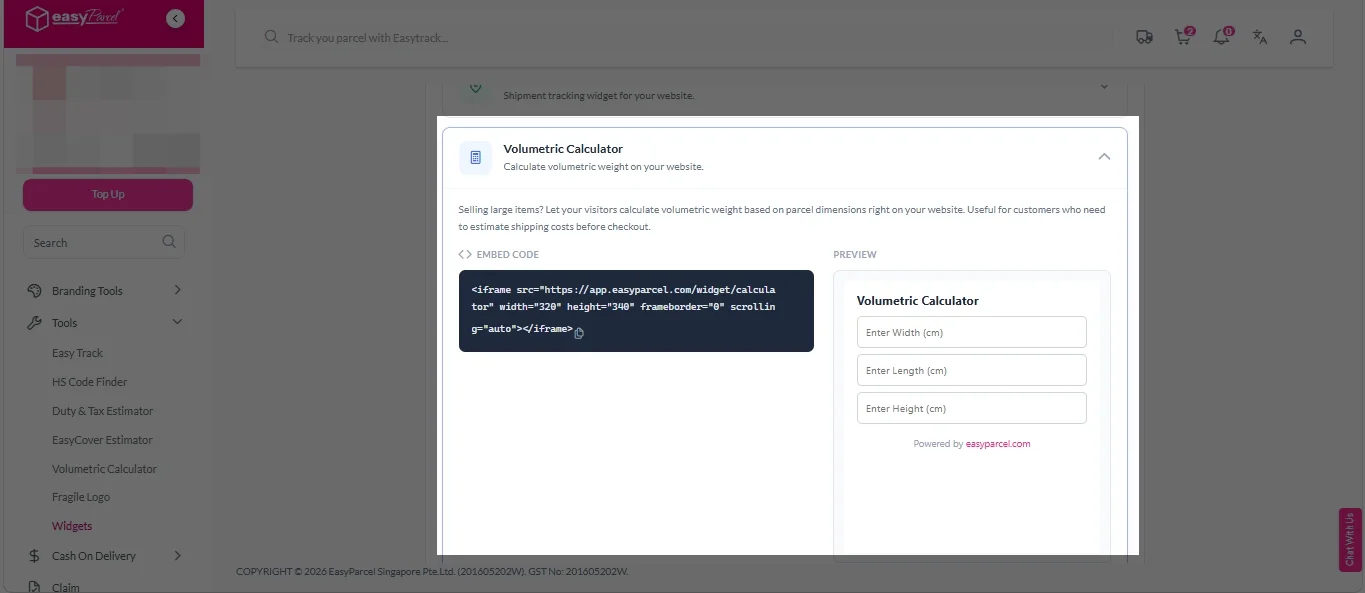This screenshot has height=593, width=1365.
Task: Collapse the sidebar with the arrow button
Action: coord(176,18)
